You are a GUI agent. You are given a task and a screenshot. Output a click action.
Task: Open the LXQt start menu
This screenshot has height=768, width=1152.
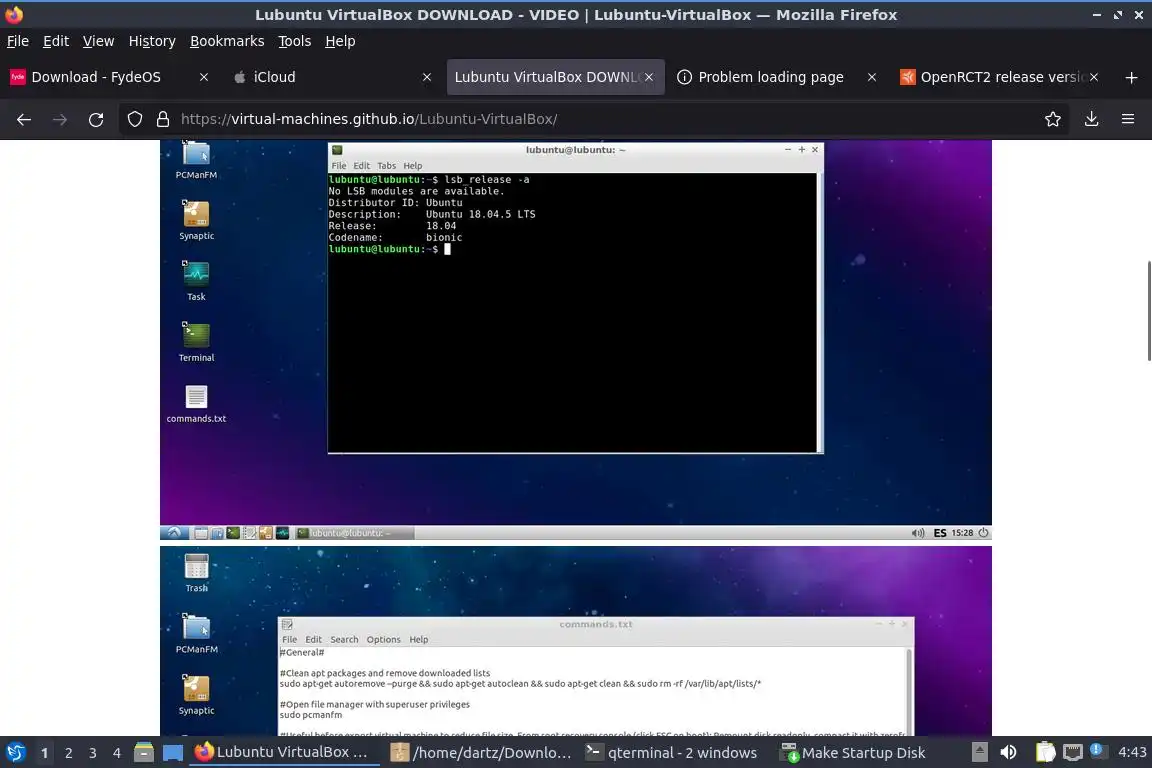tap(15, 753)
